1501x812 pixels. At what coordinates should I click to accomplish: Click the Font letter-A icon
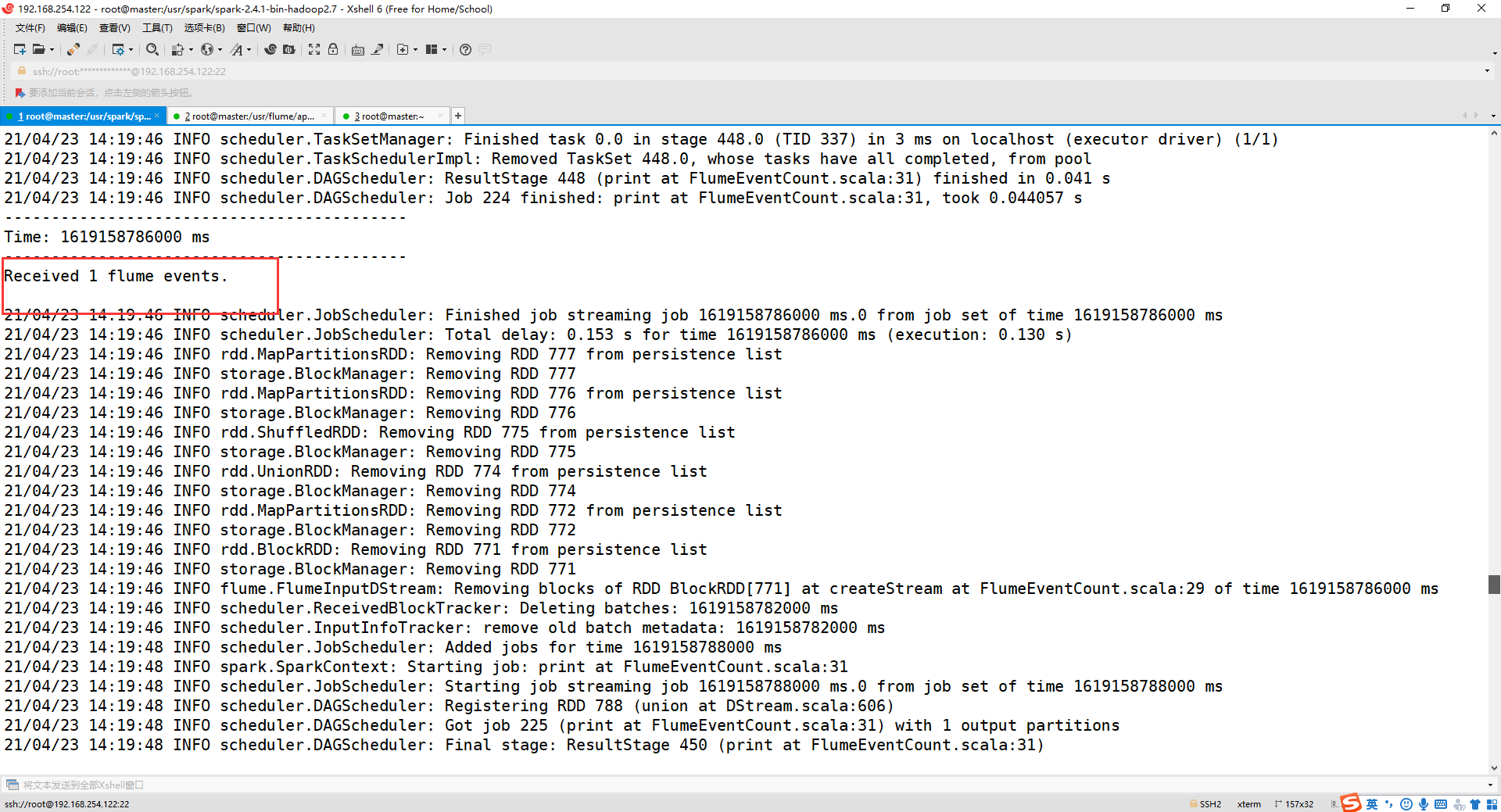[237, 49]
